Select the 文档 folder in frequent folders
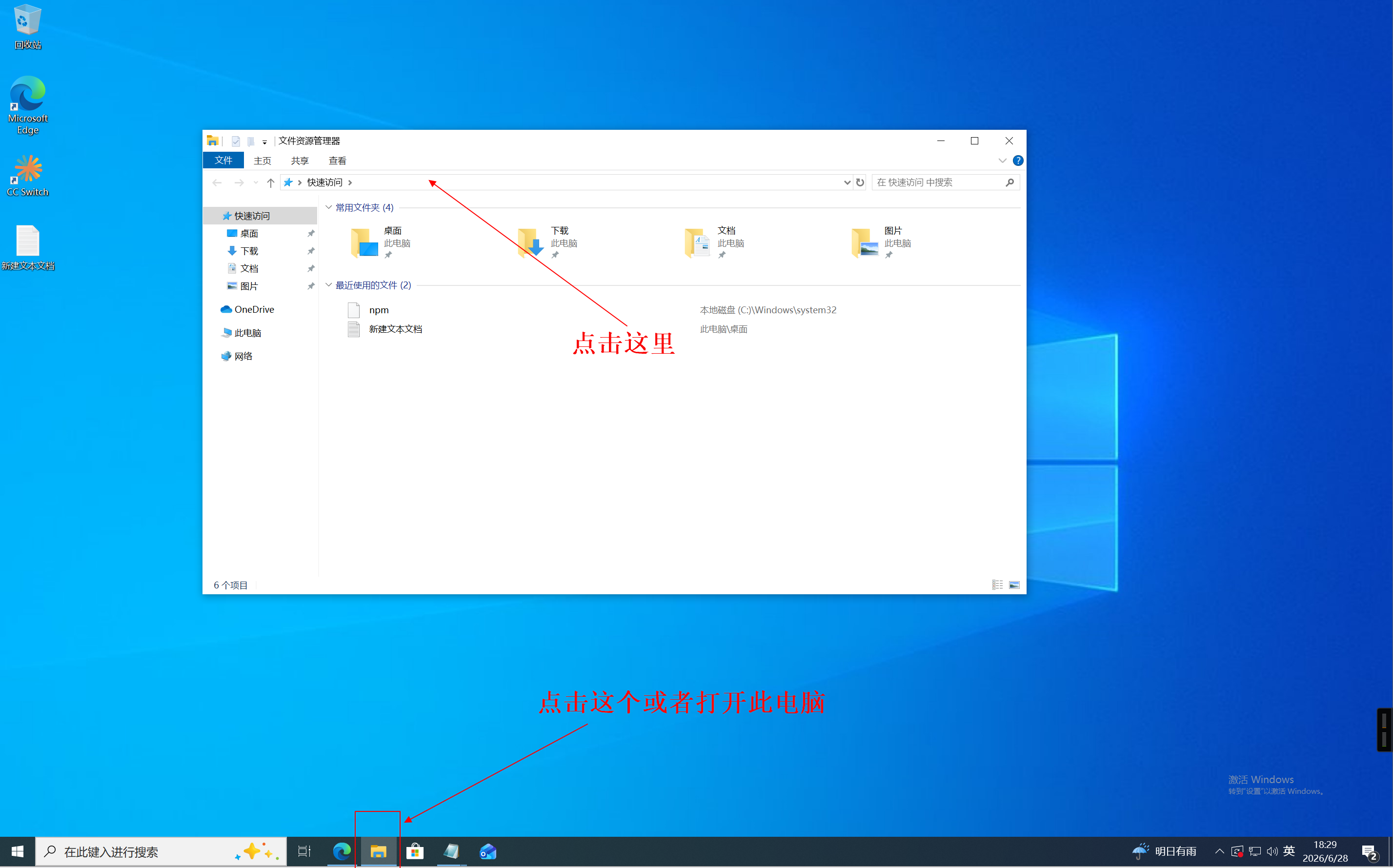The image size is (1393, 868). point(715,242)
